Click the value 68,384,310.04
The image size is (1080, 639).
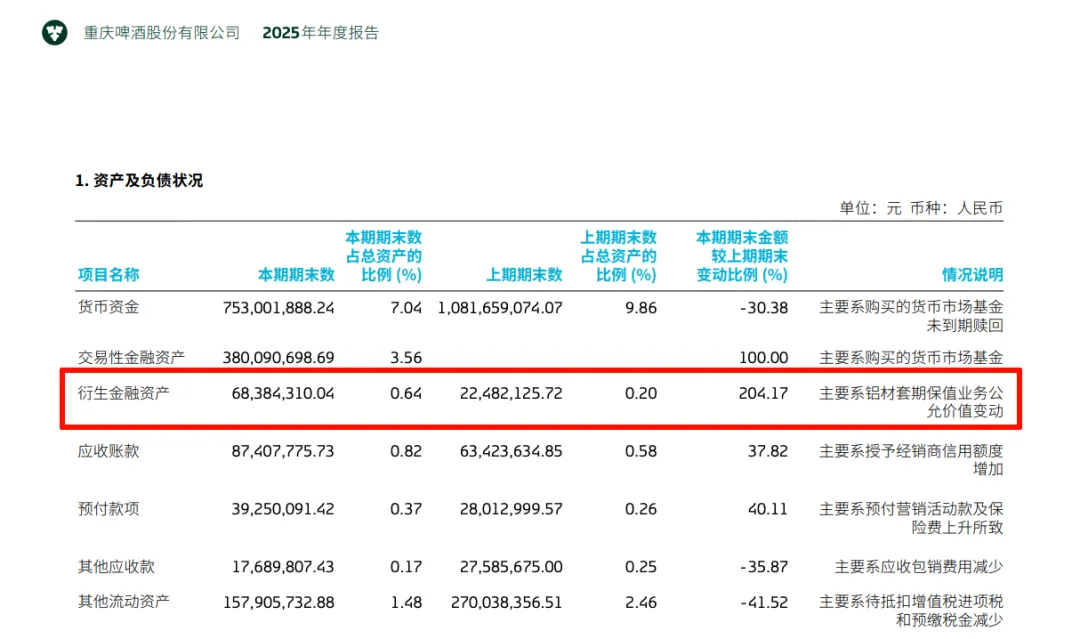click(282, 393)
